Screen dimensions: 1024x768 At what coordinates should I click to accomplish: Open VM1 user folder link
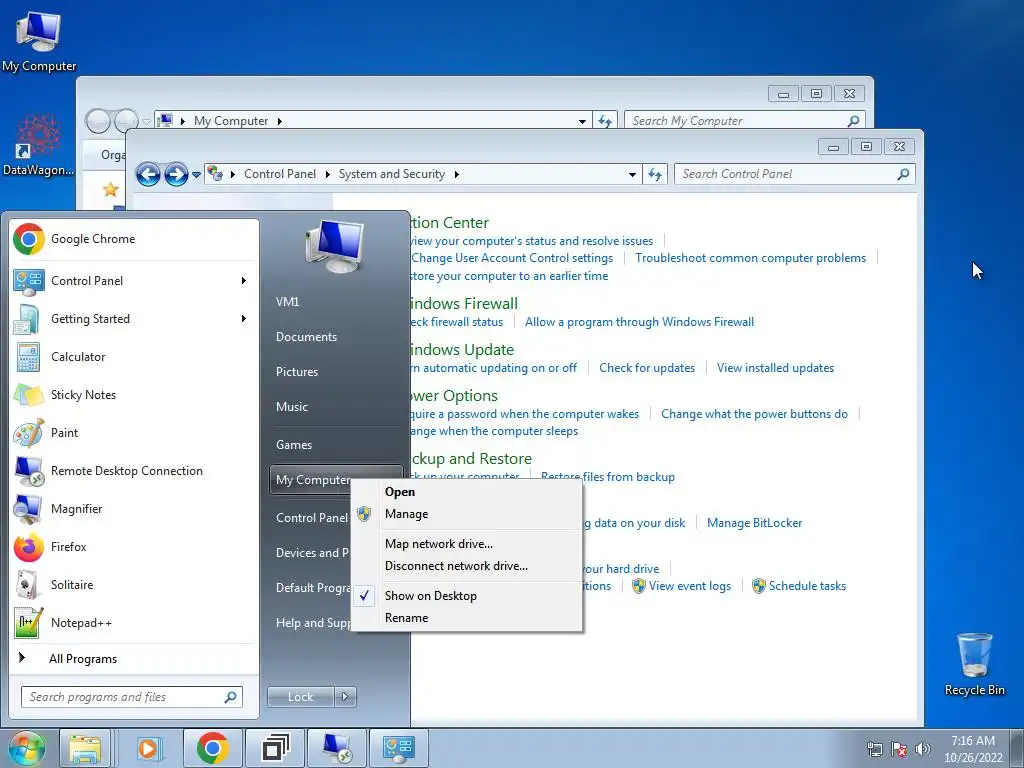tap(287, 302)
